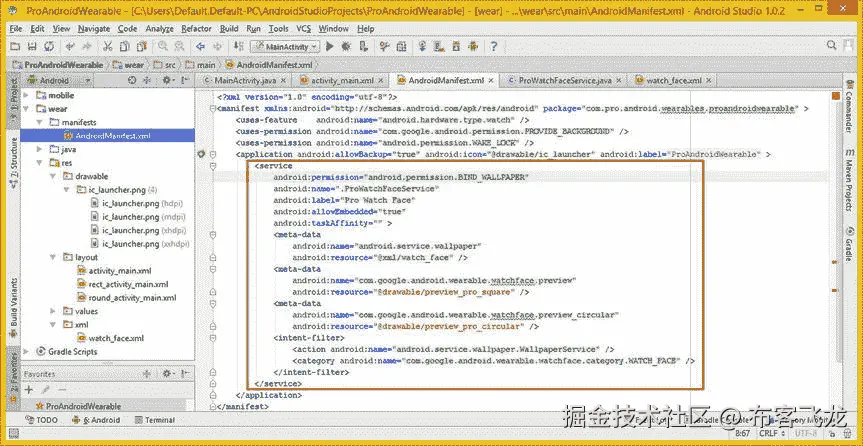The image size is (863, 446).
Task: Open the Gradle side panel
Action: [x=850, y=244]
